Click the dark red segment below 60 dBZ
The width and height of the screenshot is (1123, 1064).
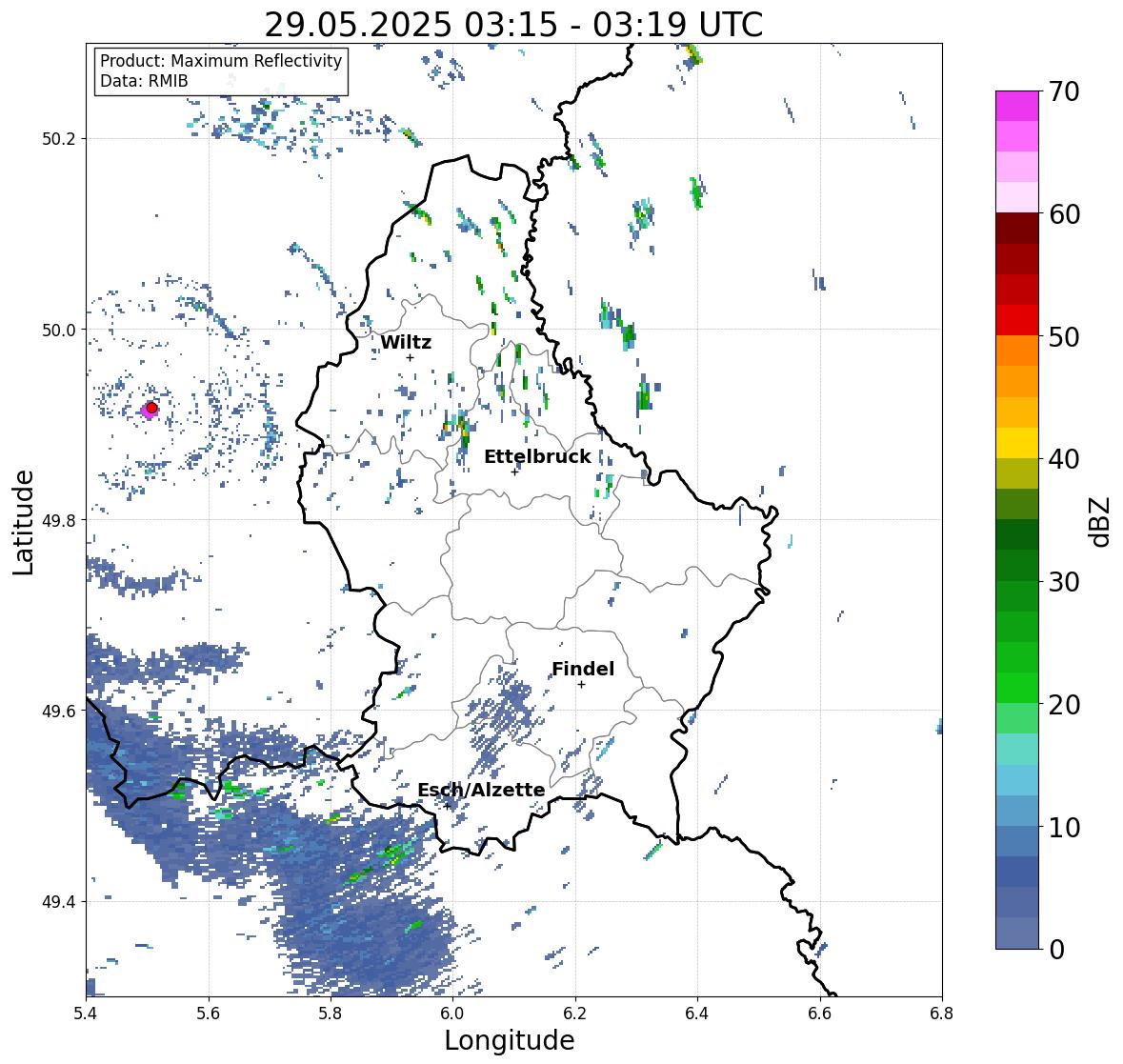tap(1017, 229)
